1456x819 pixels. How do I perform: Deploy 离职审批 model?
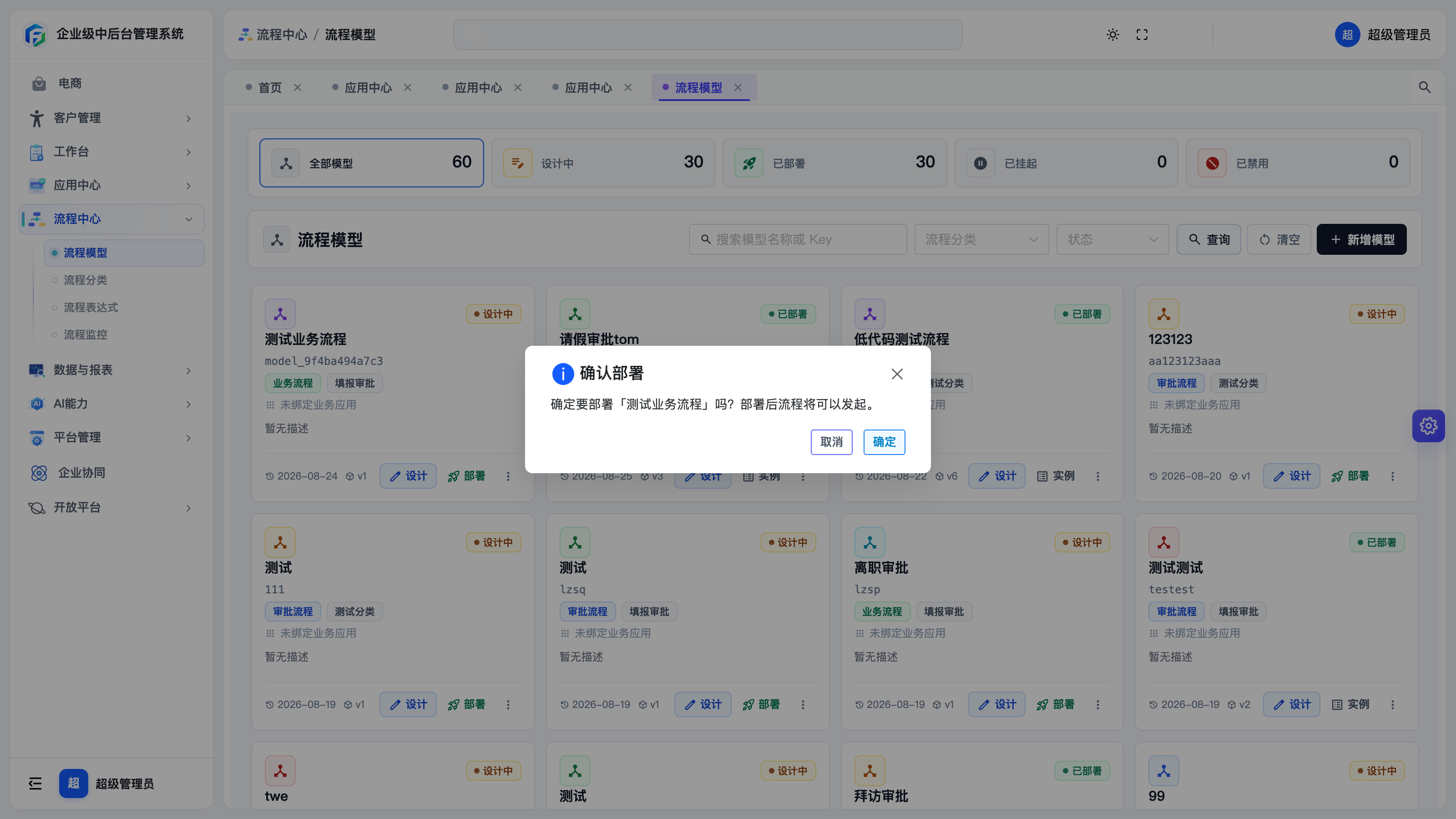pos(1056,705)
